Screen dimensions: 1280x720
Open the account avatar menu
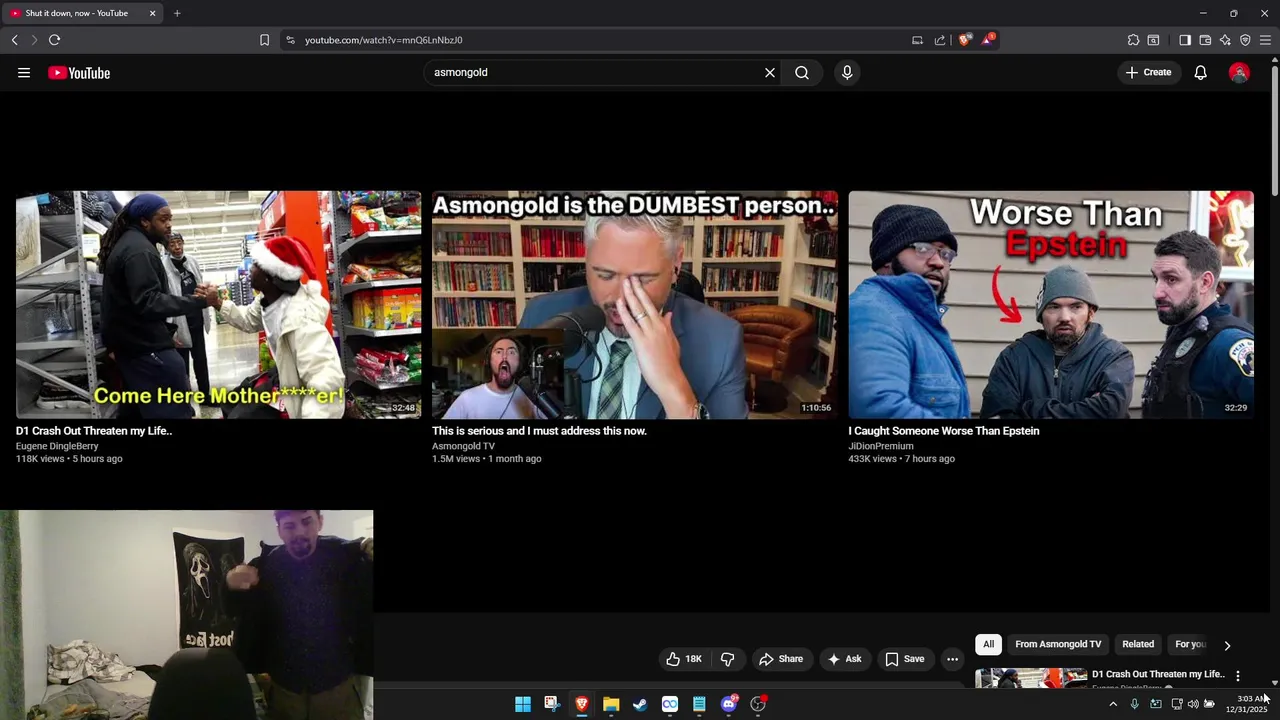(x=1239, y=73)
